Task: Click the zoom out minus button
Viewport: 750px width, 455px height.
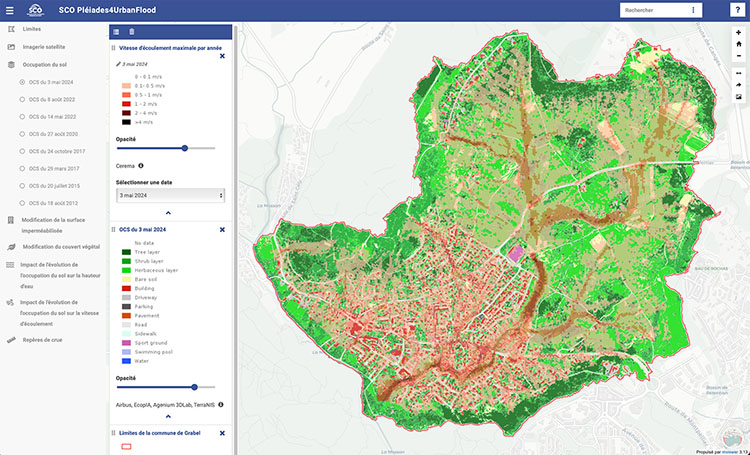Action: point(738,56)
